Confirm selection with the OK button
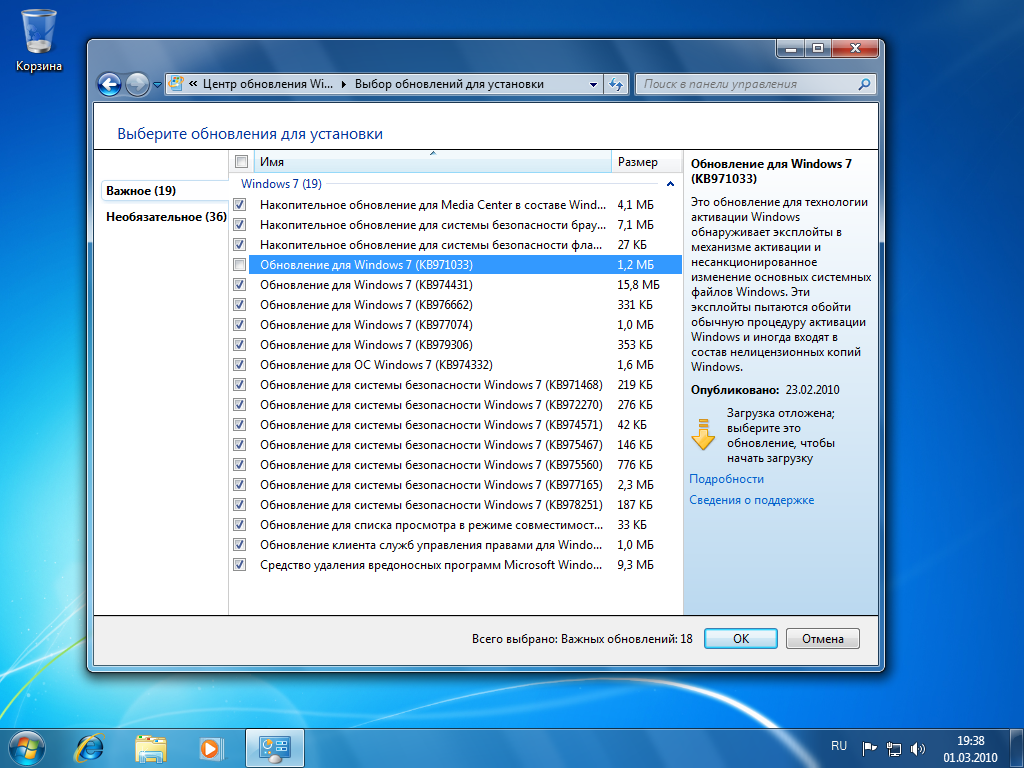Image resolution: width=1024 pixels, height=768 pixels. click(x=741, y=639)
